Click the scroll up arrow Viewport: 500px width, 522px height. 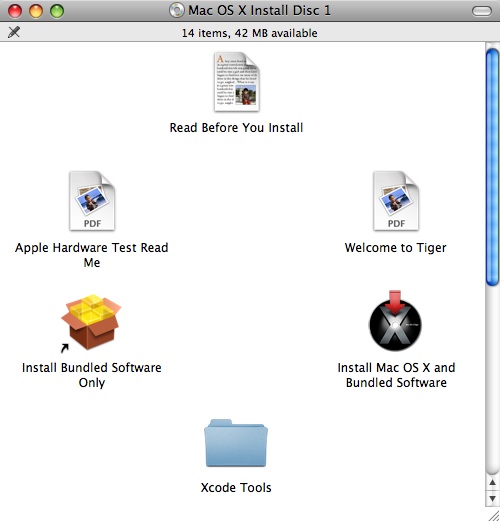[x=492, y=483]
